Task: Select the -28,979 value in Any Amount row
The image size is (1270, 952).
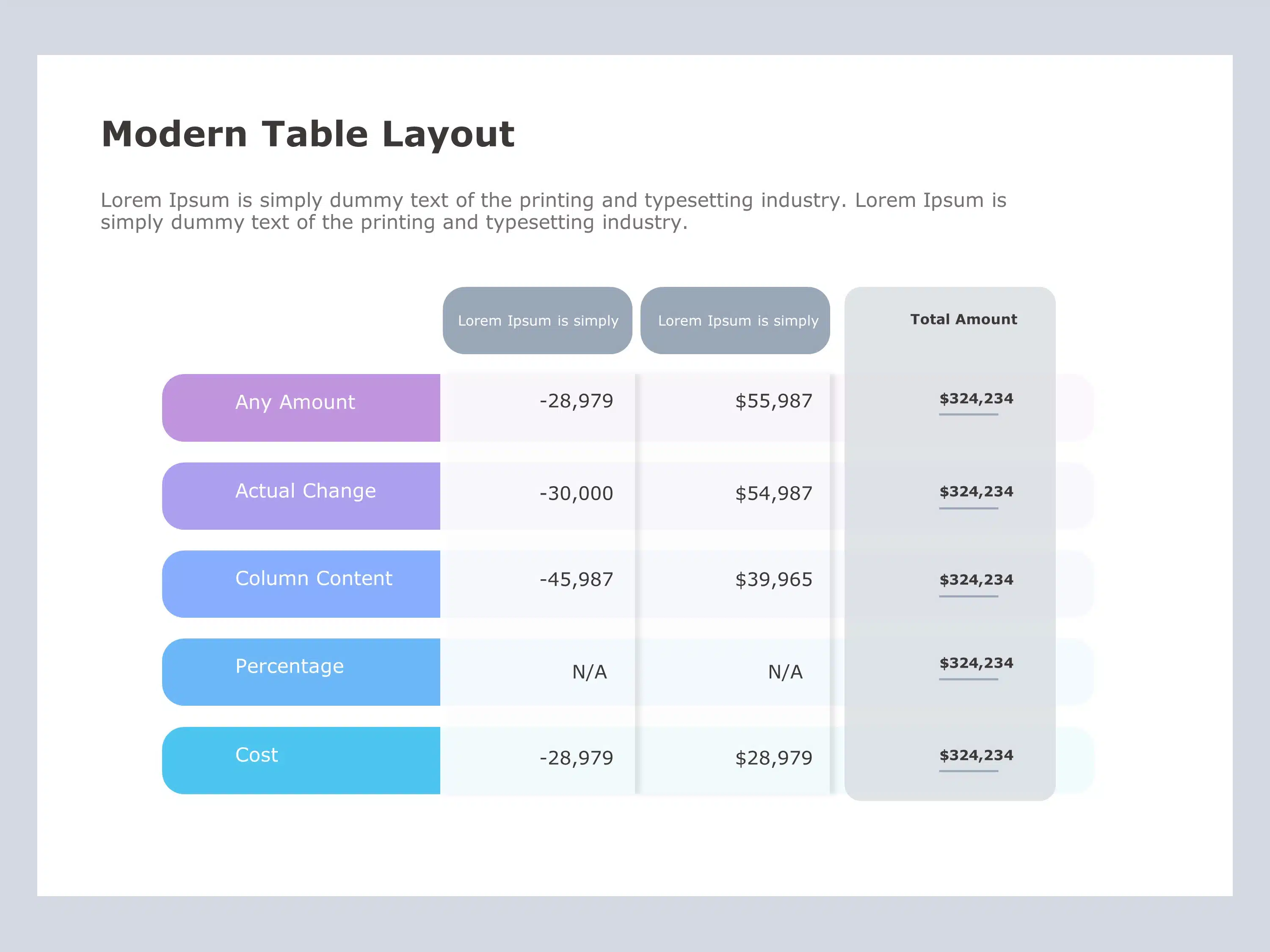Action: pos(577,401)
